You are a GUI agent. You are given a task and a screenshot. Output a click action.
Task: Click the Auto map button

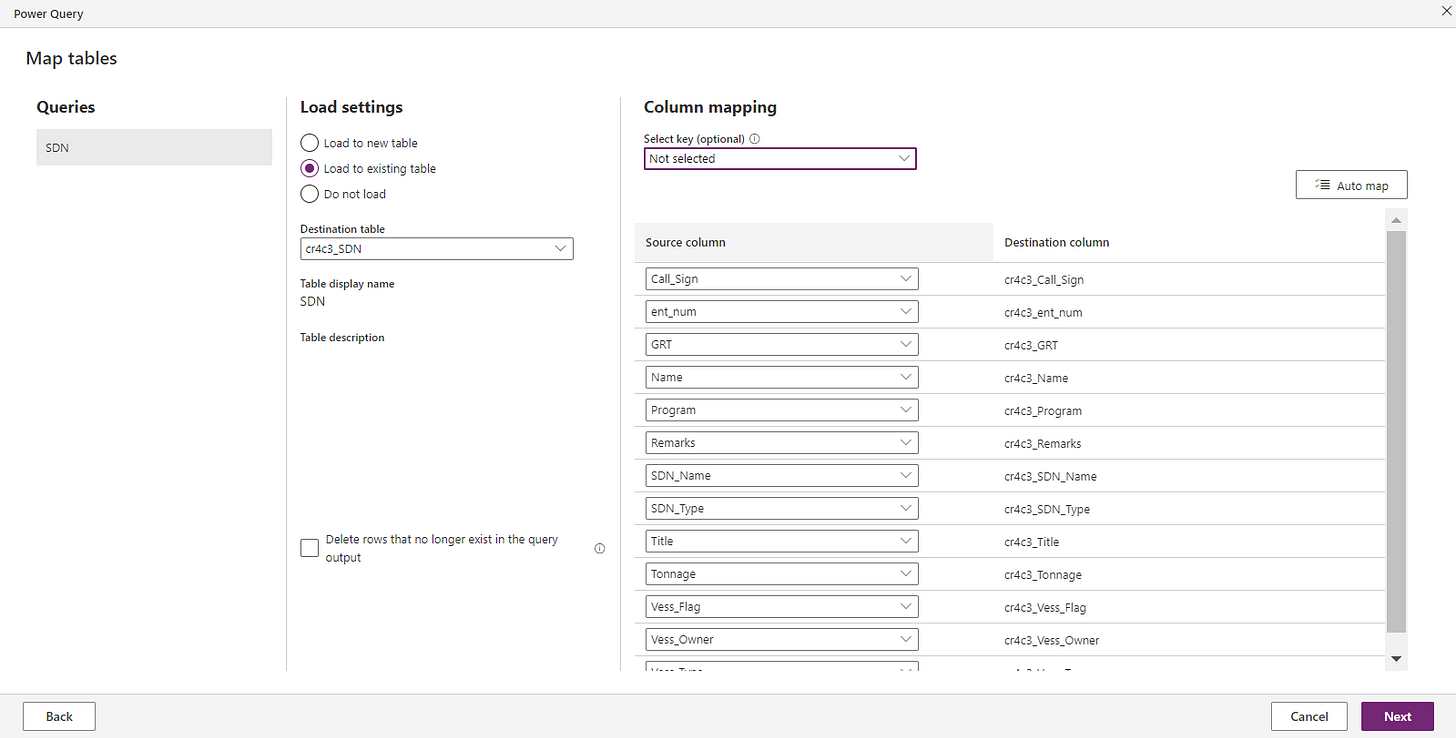(1351, 185)
